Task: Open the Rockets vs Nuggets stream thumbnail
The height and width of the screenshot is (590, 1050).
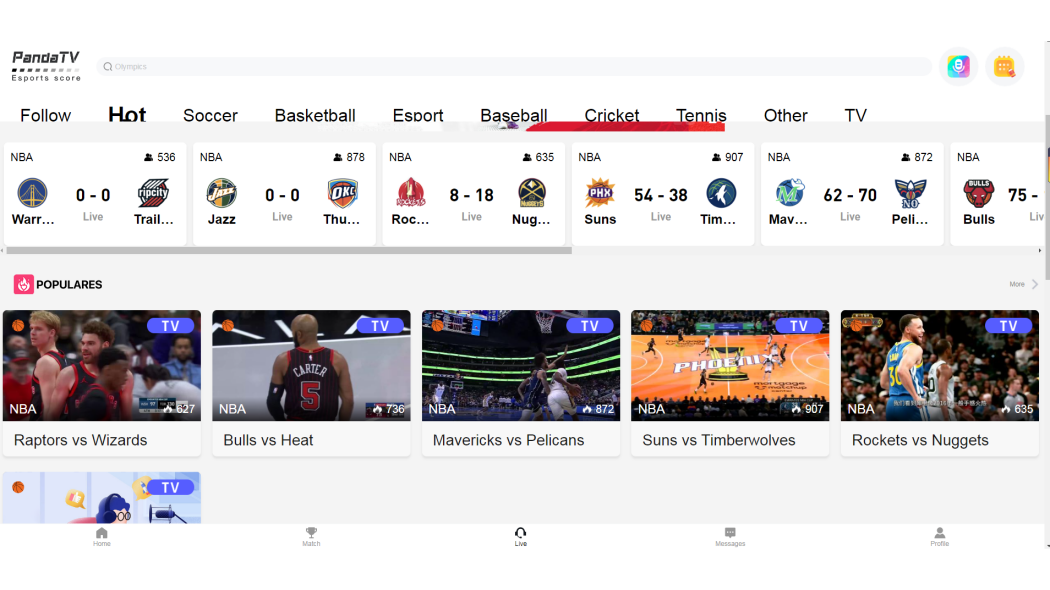Action: [x=940, y=366]
